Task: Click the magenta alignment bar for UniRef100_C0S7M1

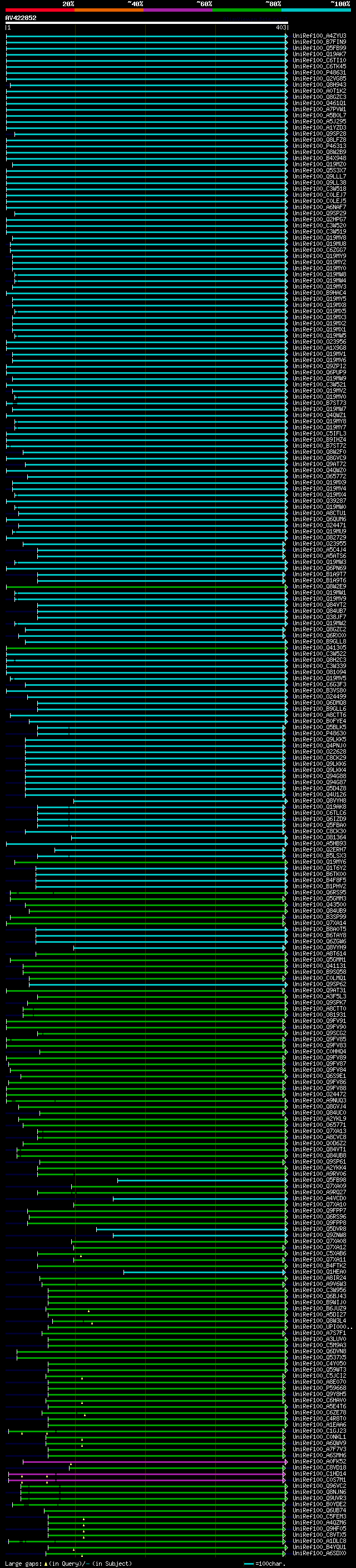Action: (x=147, y=1479)
